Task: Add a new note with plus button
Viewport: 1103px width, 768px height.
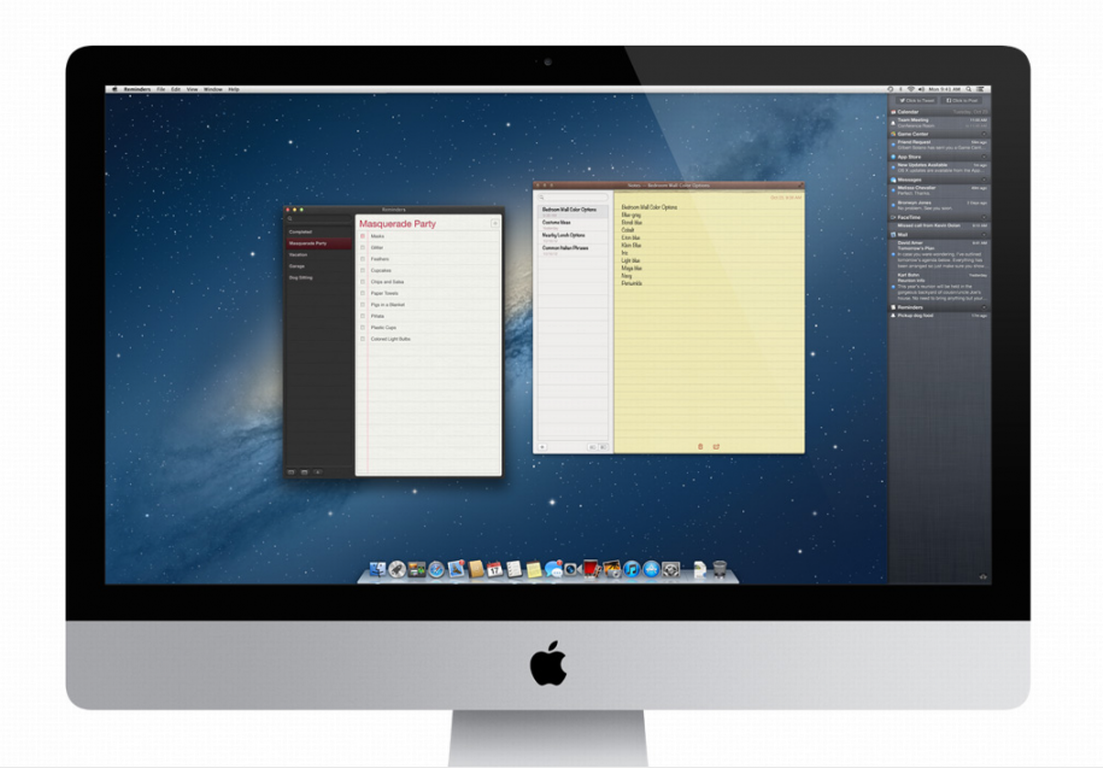Action: (x=542, y=447)
